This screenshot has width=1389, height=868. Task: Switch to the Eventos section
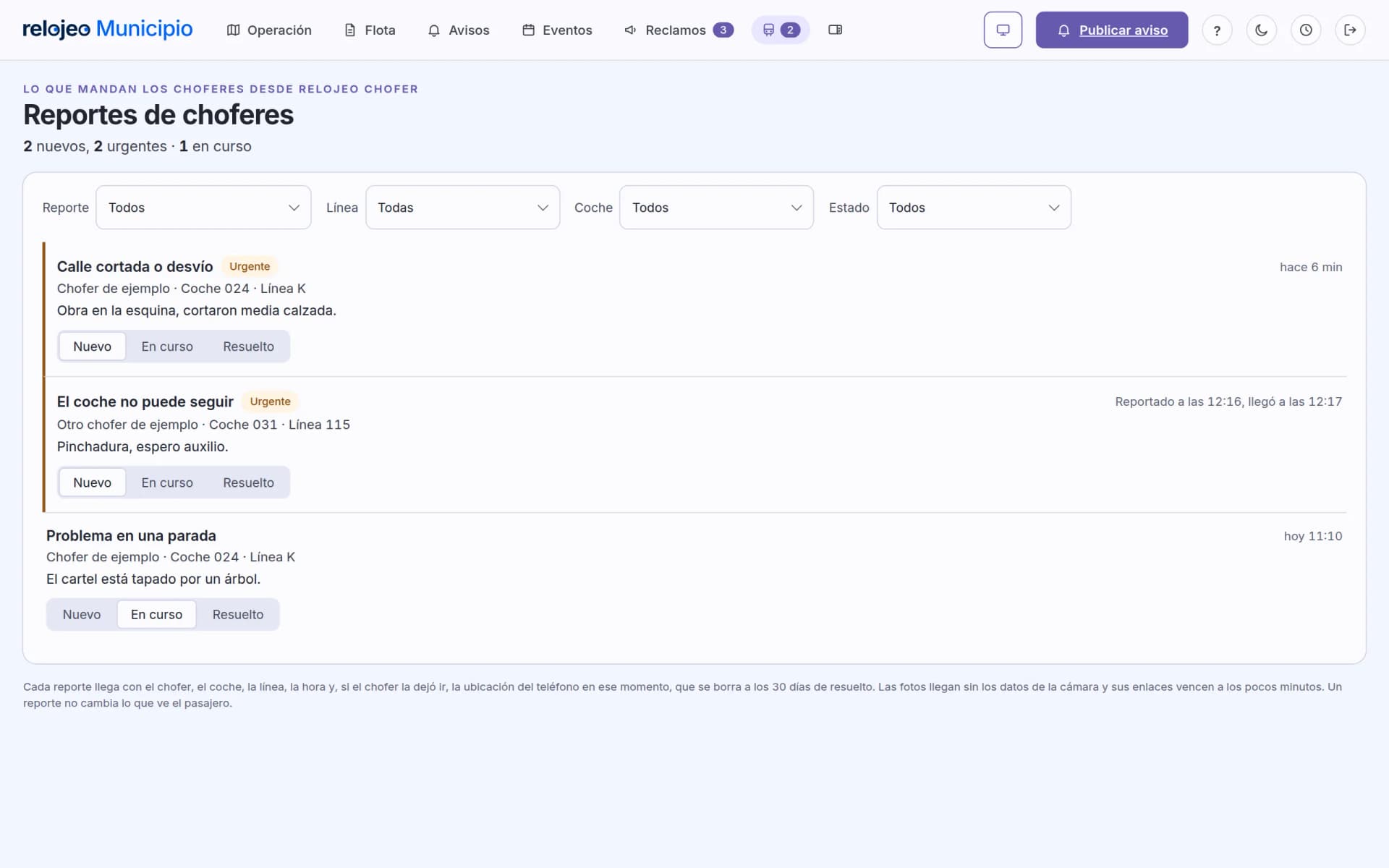point(557,30)
